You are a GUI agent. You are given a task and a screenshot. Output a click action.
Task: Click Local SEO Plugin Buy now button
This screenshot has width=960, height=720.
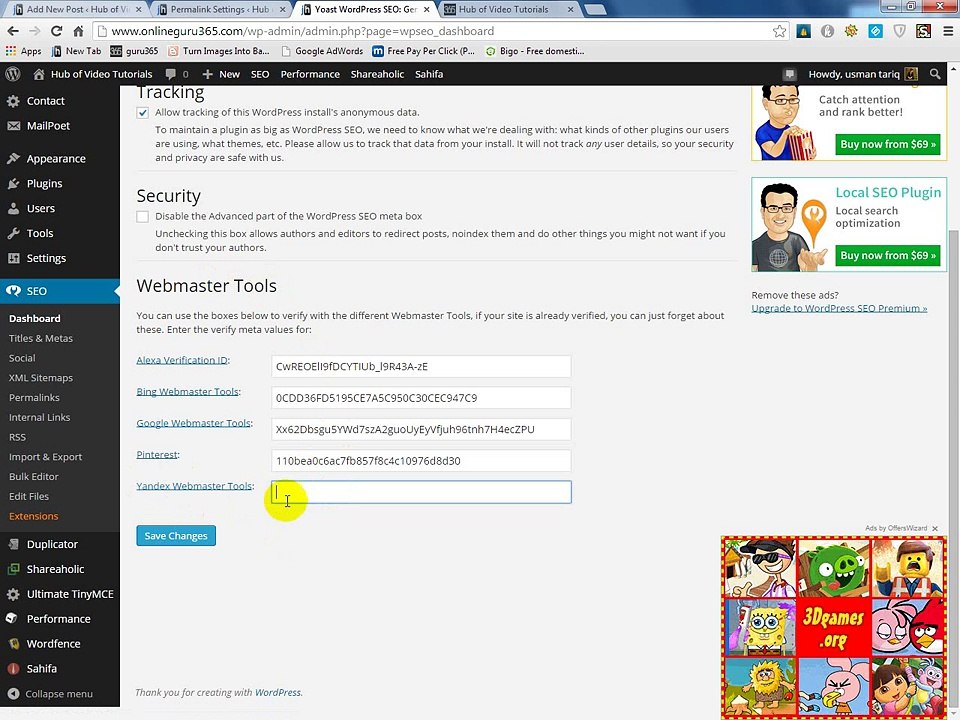887,255
